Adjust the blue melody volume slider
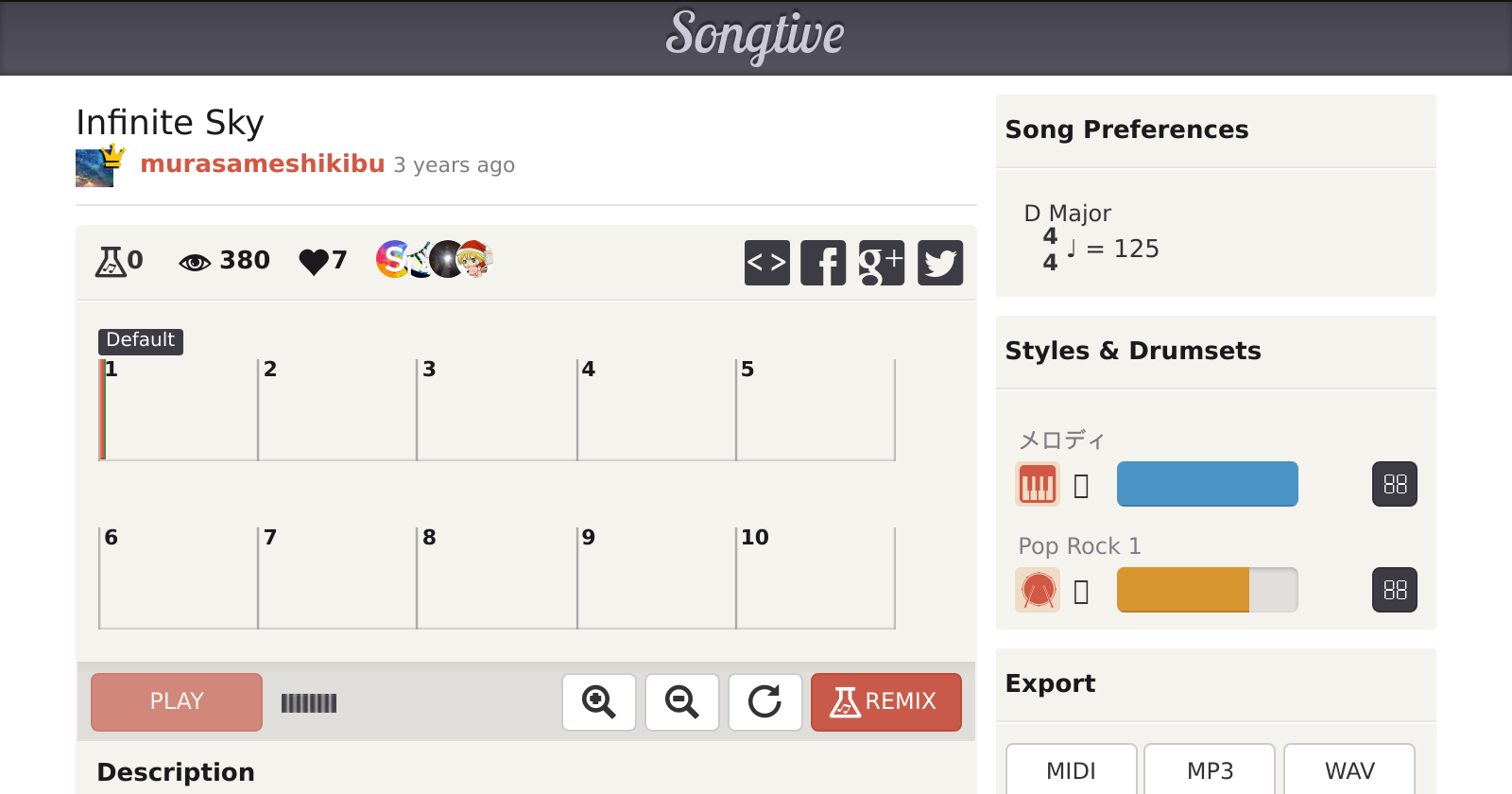The height and width of the screenshot is (794, 1512). pos(1207,484)
